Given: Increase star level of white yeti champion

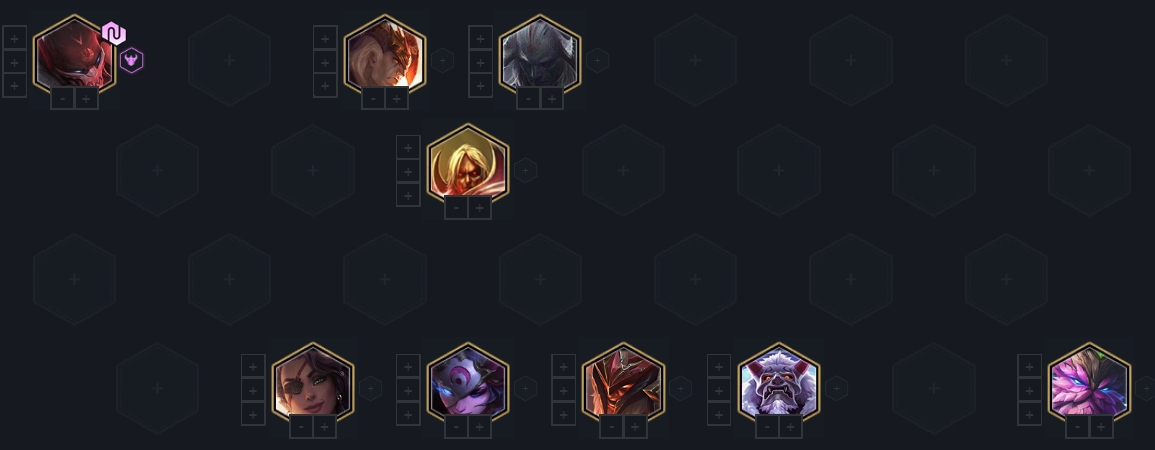Looking at the screenshot, I should [790, 426].
